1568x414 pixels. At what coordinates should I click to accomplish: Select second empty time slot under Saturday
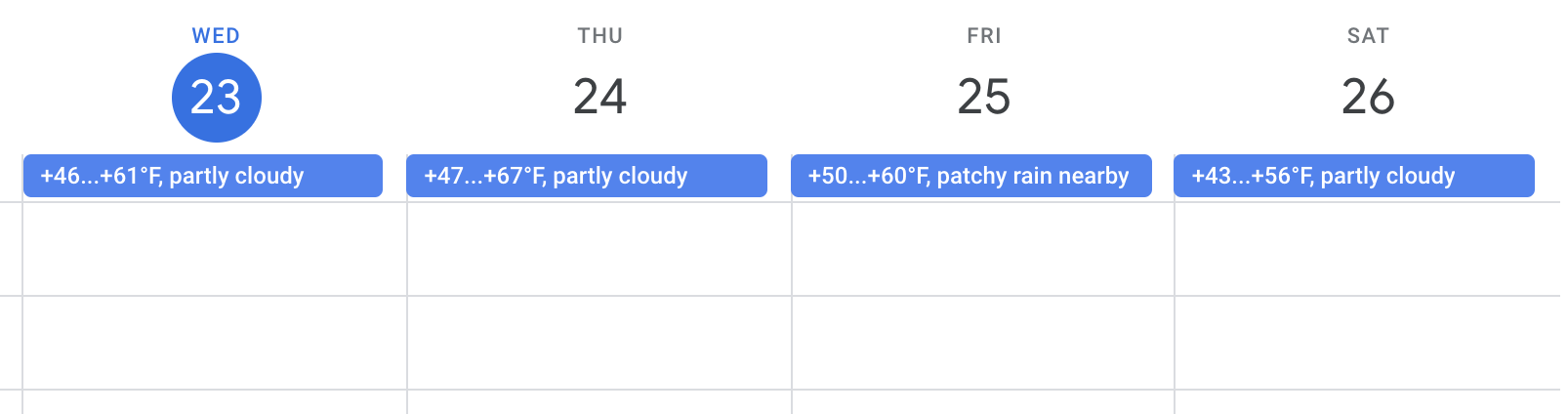click(x=1368, y=343)
